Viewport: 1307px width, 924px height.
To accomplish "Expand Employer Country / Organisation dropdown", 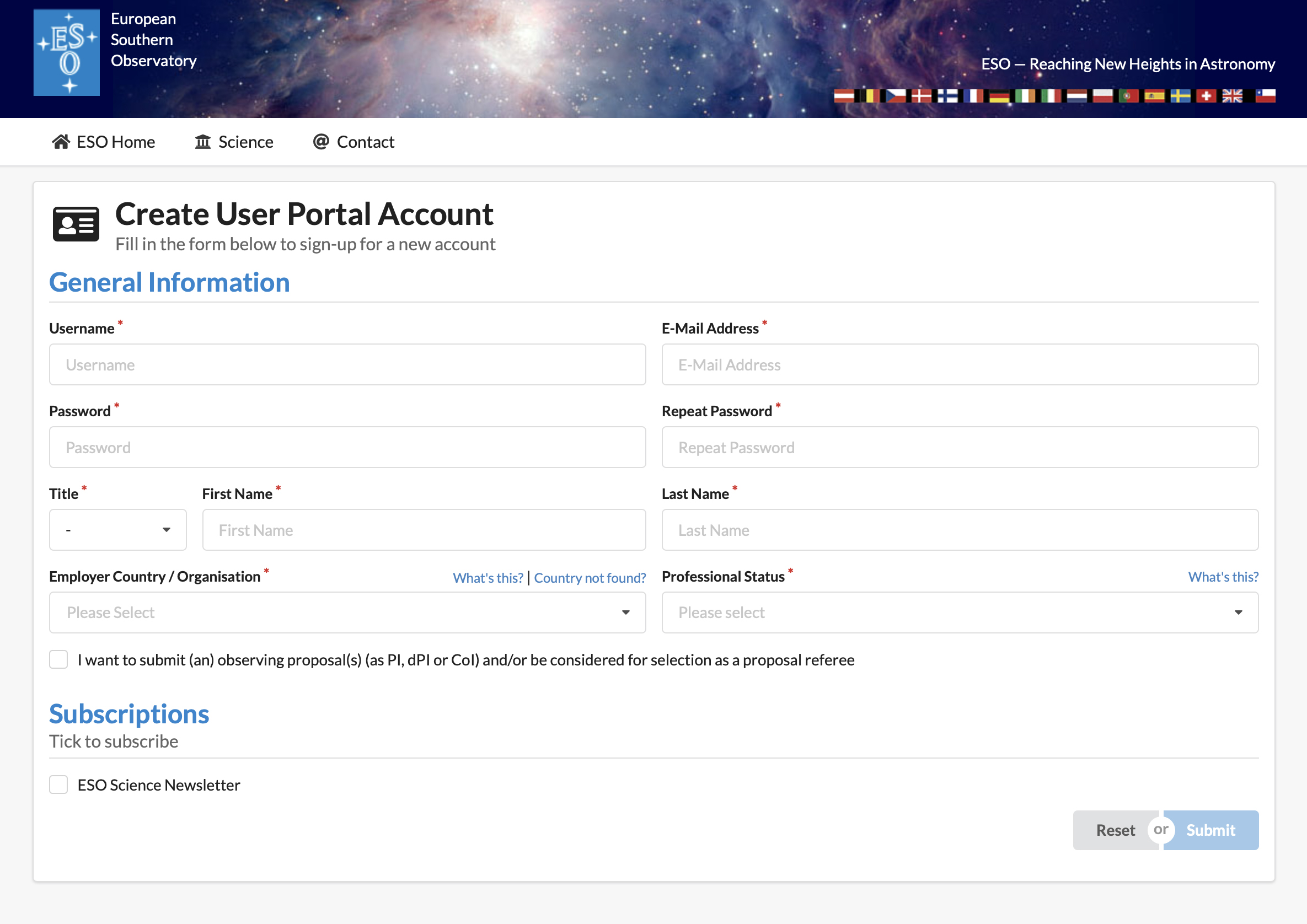I will tap(347, 612).
